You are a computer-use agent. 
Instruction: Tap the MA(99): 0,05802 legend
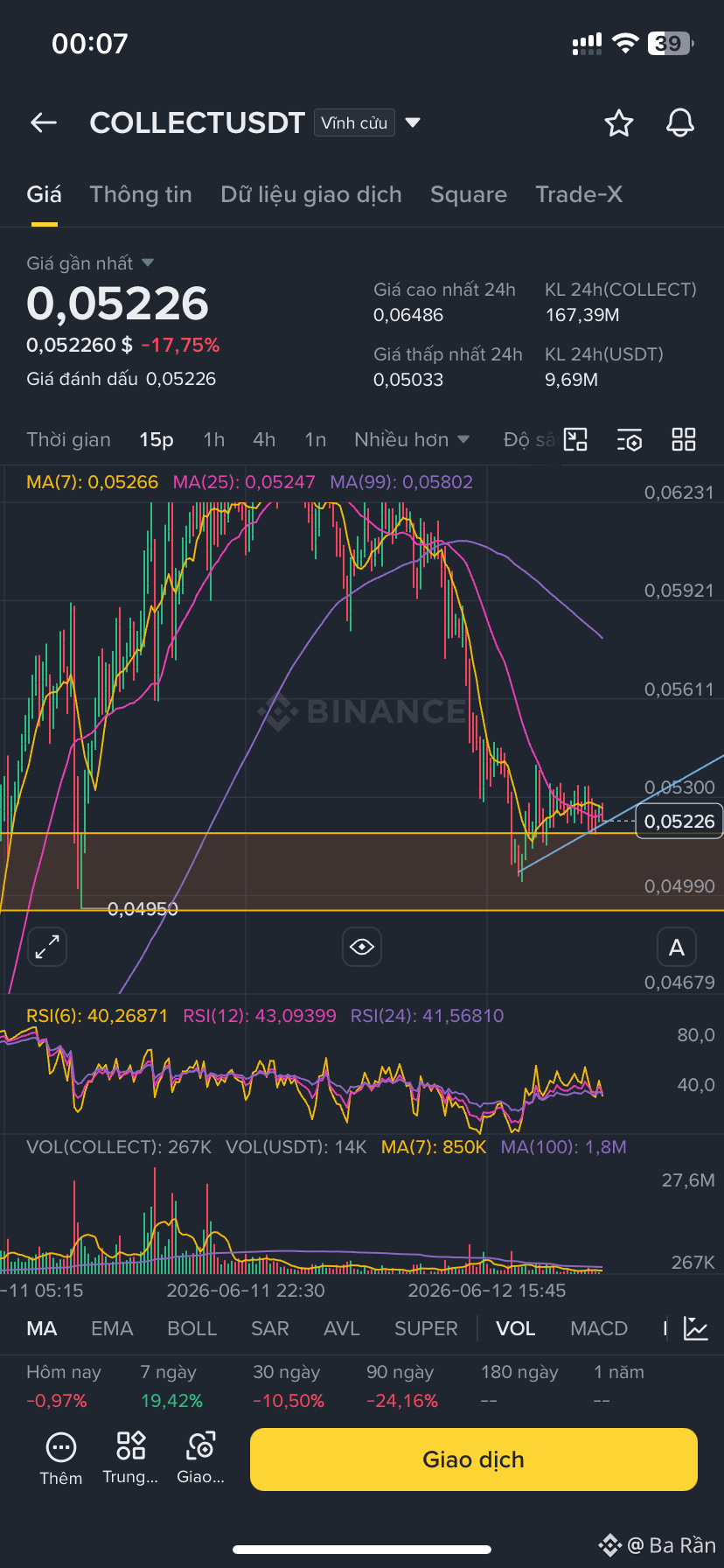401,482
